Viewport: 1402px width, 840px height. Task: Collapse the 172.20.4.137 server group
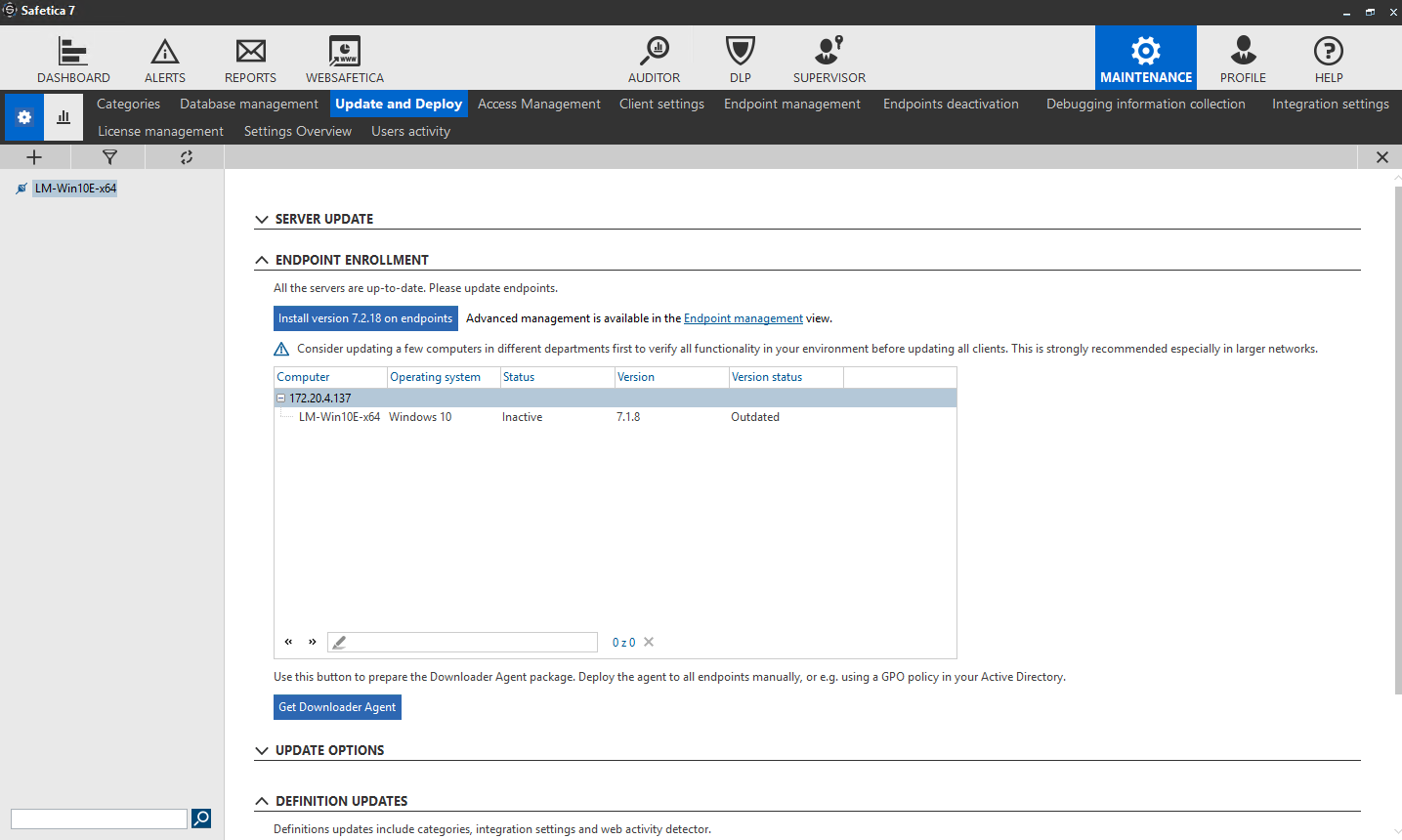pos(280,399)
